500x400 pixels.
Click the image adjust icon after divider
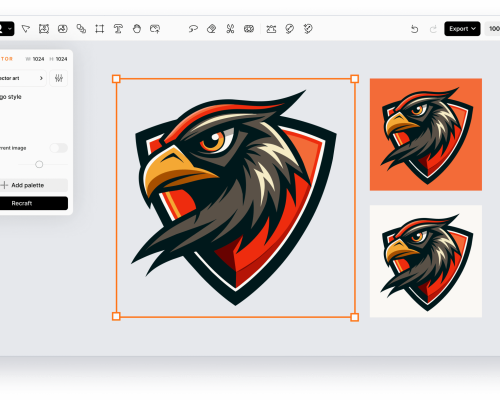point(271,29)
